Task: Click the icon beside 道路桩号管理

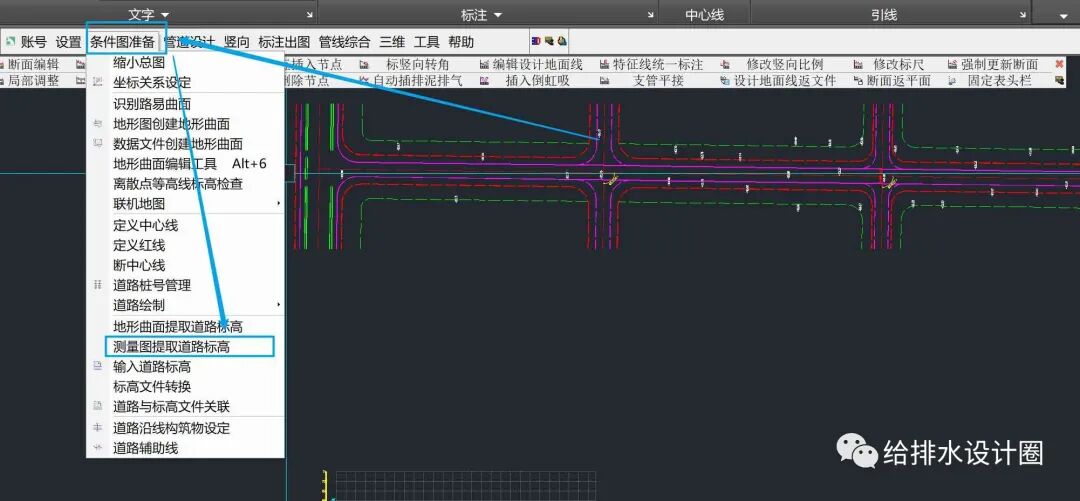Action: coord(98,285)
